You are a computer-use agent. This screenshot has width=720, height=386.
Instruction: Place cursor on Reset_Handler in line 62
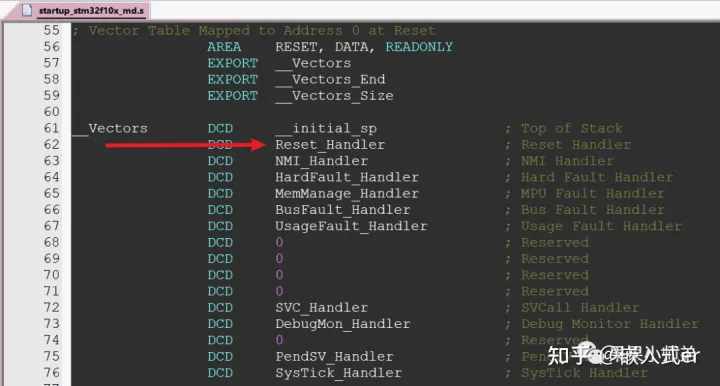[x=330, y=145]
